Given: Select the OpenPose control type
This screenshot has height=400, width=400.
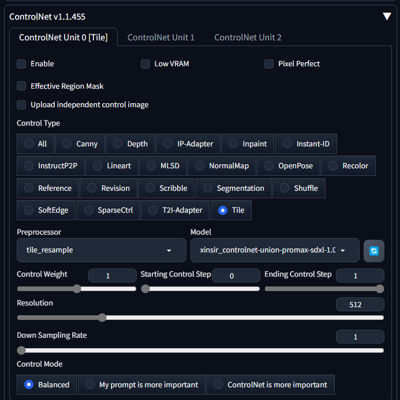Looking at the screenshot, I should [x=288, y=166].
